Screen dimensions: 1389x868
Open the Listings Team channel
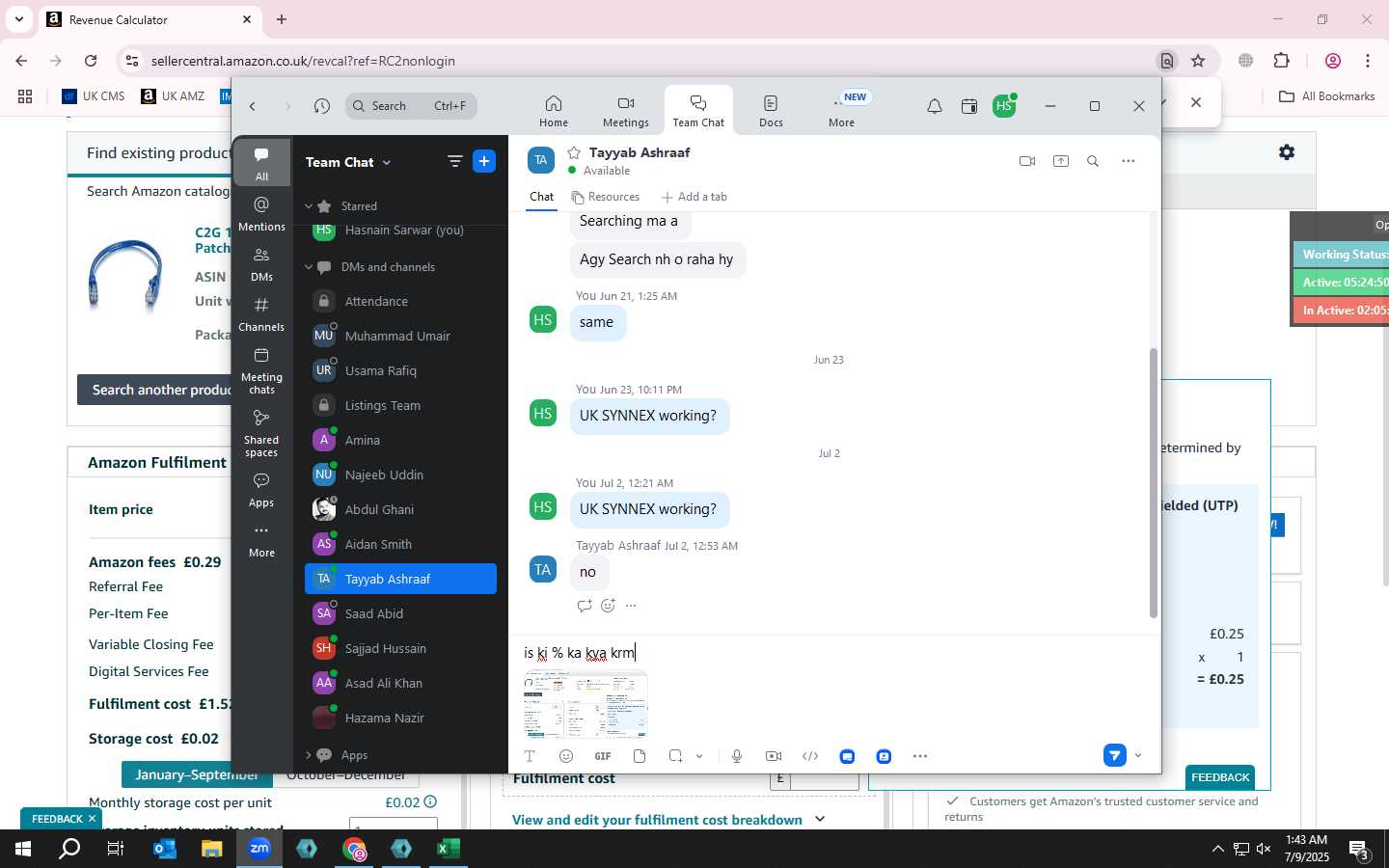(400, 405)
